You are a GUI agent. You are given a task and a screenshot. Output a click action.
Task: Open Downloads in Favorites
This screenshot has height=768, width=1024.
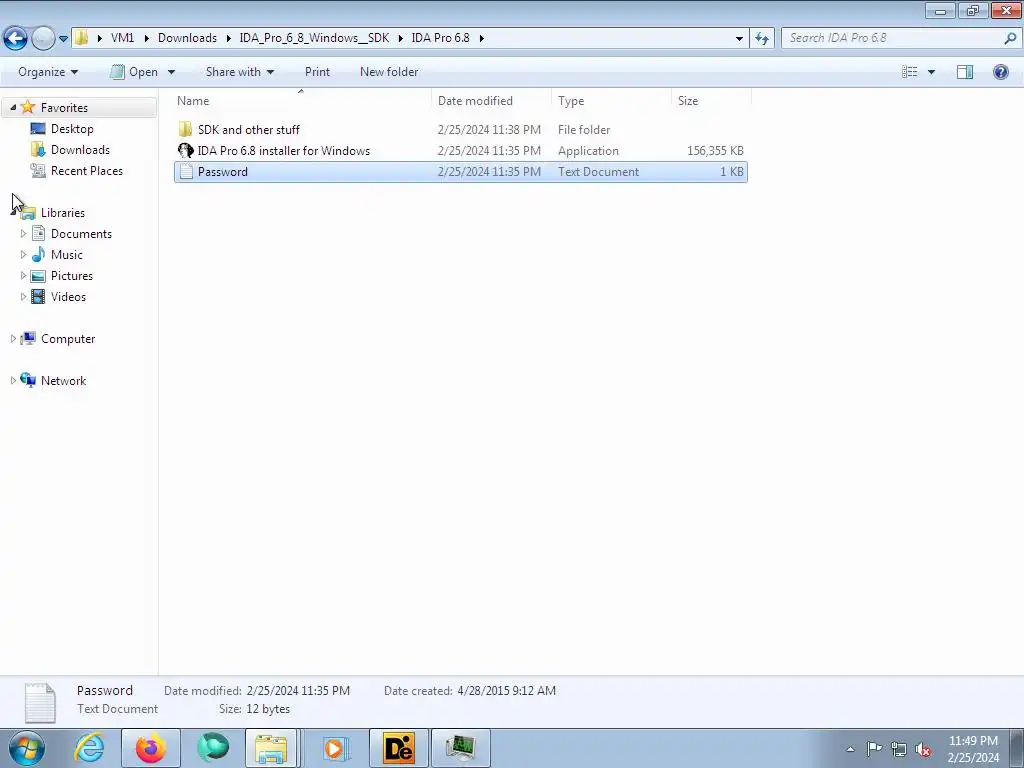click(x=80, y=150)
